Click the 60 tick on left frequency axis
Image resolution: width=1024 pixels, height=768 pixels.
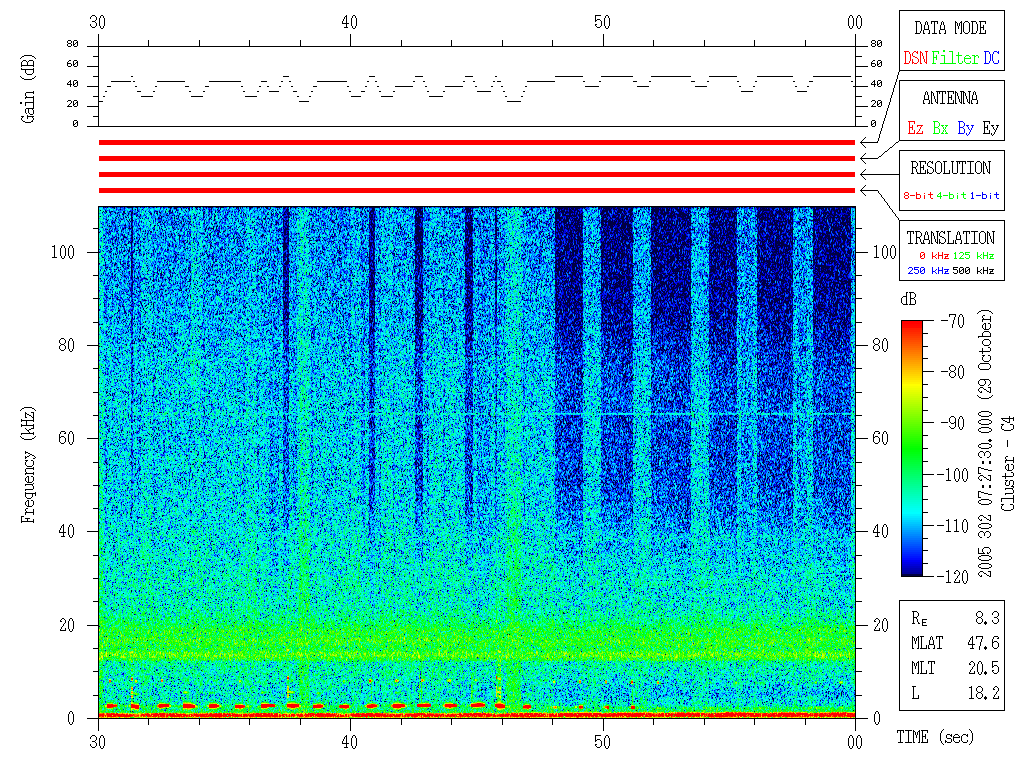click(x=67, y=438)
